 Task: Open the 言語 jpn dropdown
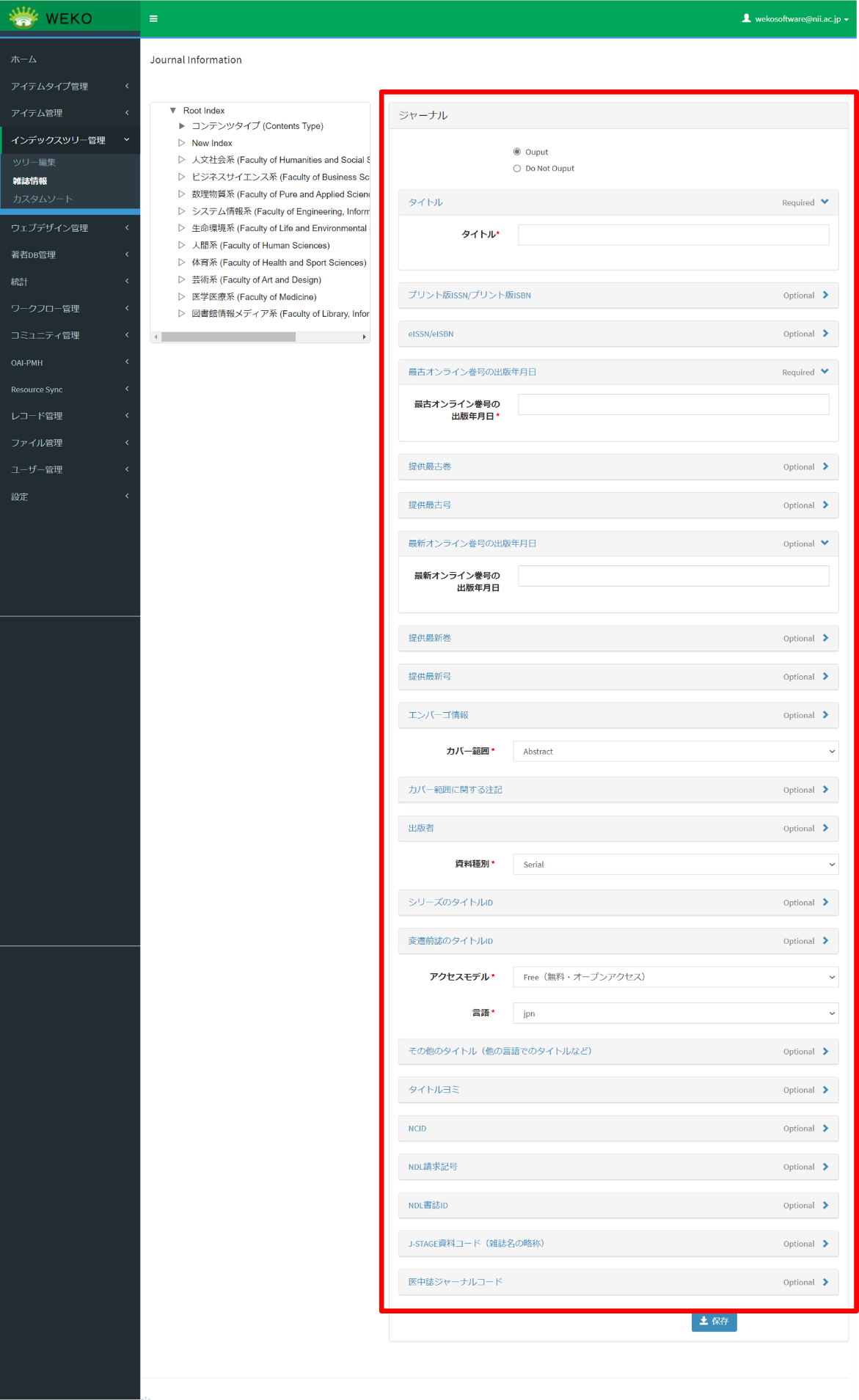[x=675, y=1014]
